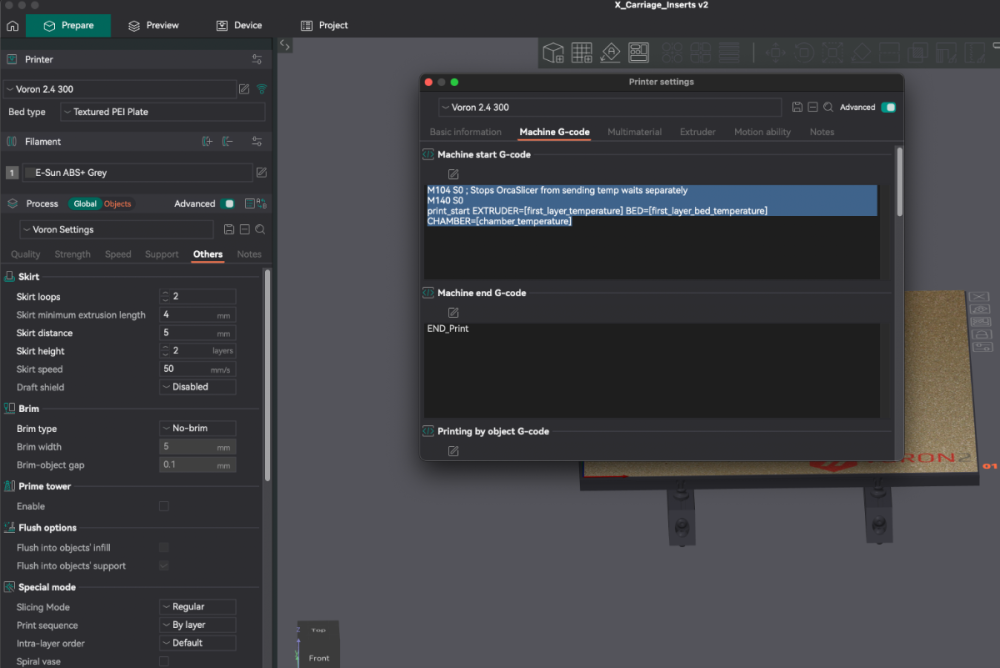
Task: Toggle Advanced mode in Printer settings
Action: pos(888,107)
